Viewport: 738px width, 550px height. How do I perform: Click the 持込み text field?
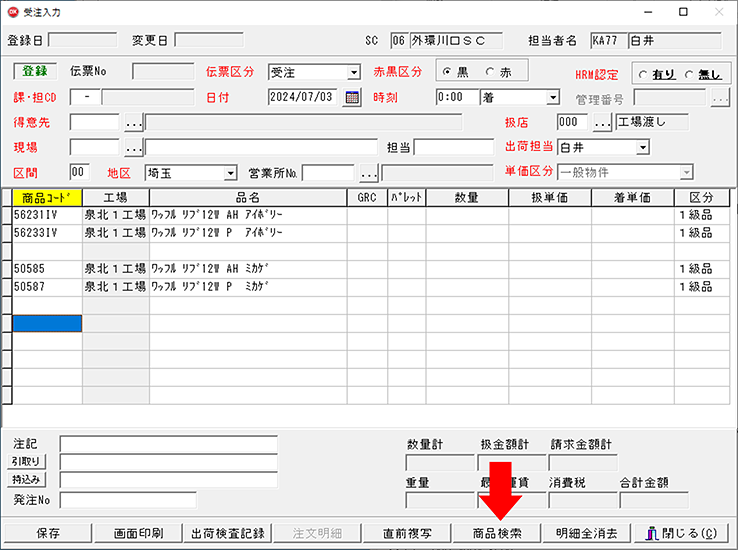168,479
